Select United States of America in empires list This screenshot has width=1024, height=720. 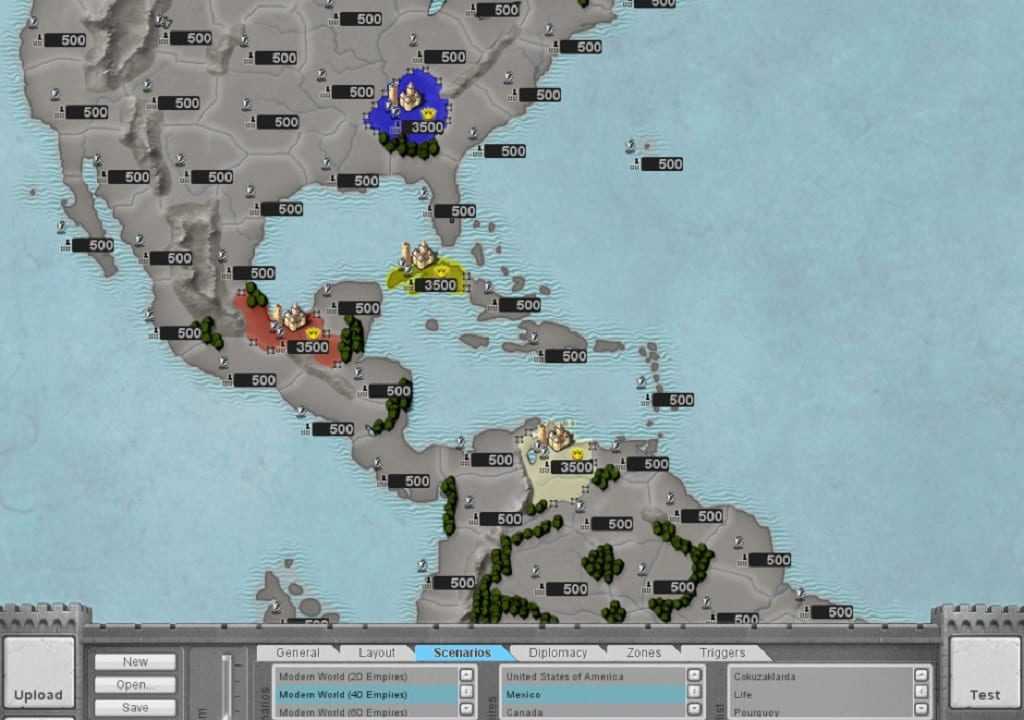[x=593, y=676]
